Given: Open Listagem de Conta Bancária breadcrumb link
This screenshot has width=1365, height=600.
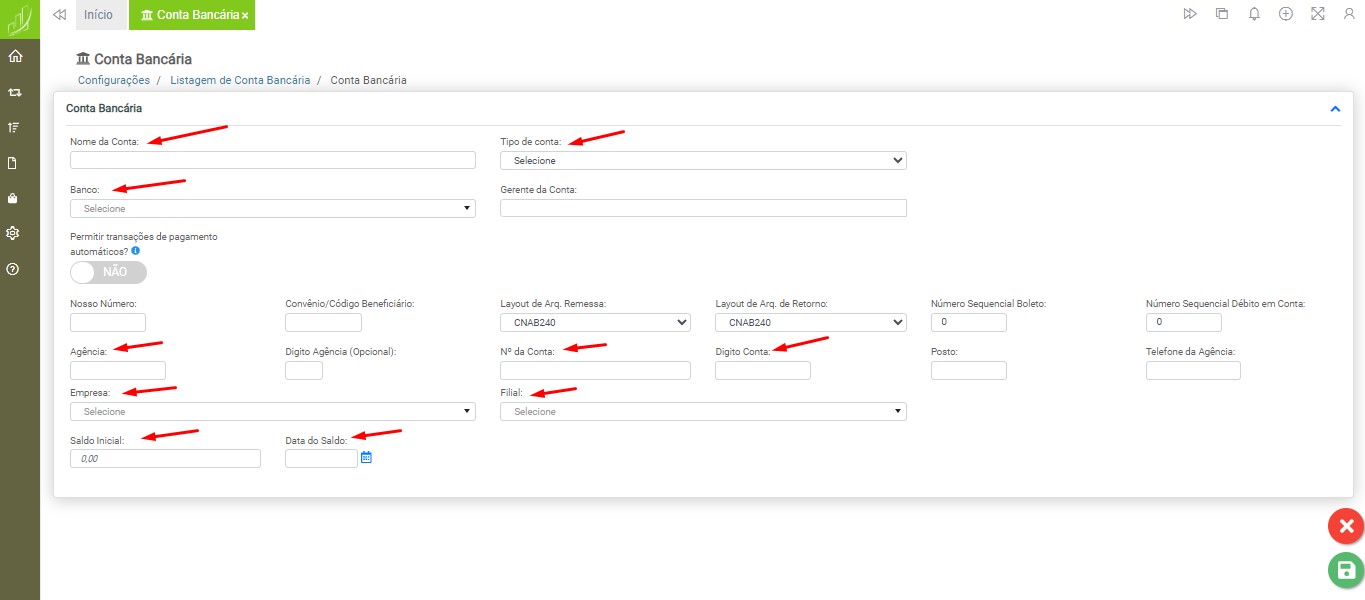Looking at the screenshot, I should click(x=240, y=80).
